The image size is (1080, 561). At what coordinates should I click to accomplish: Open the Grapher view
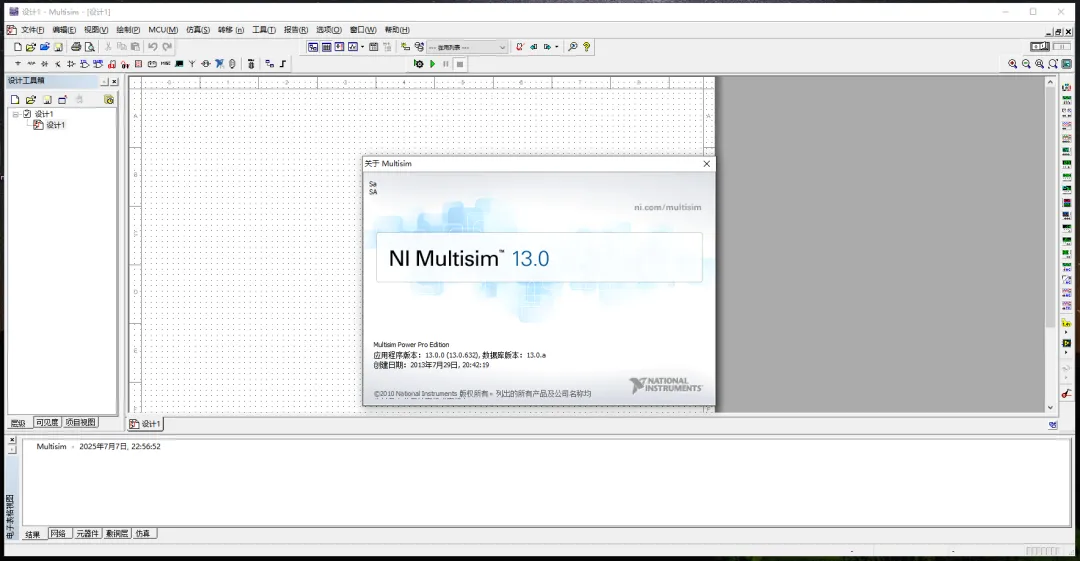coord(353,47)
